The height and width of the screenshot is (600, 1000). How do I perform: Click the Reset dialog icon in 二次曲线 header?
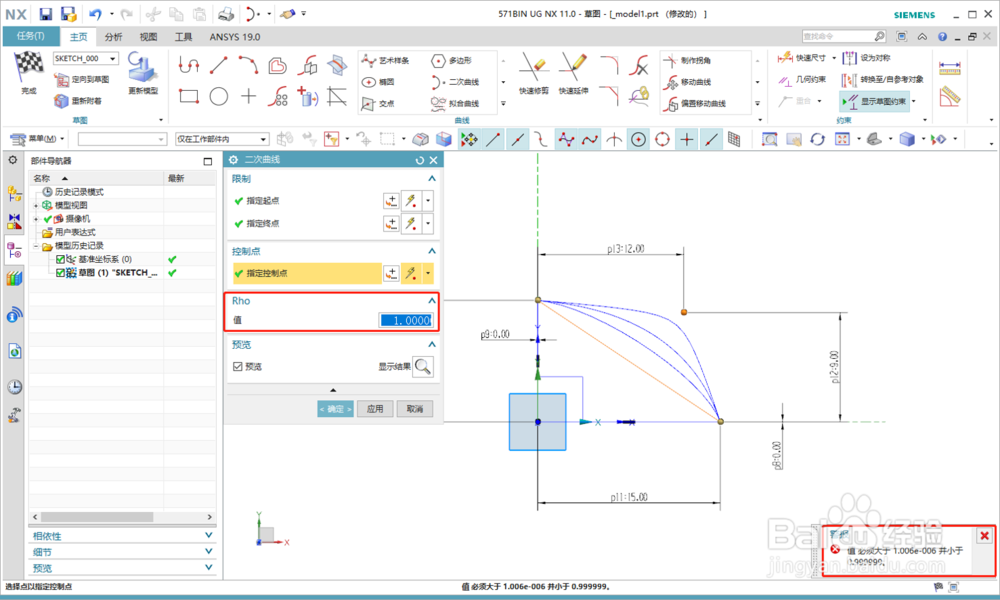(419, 160)
